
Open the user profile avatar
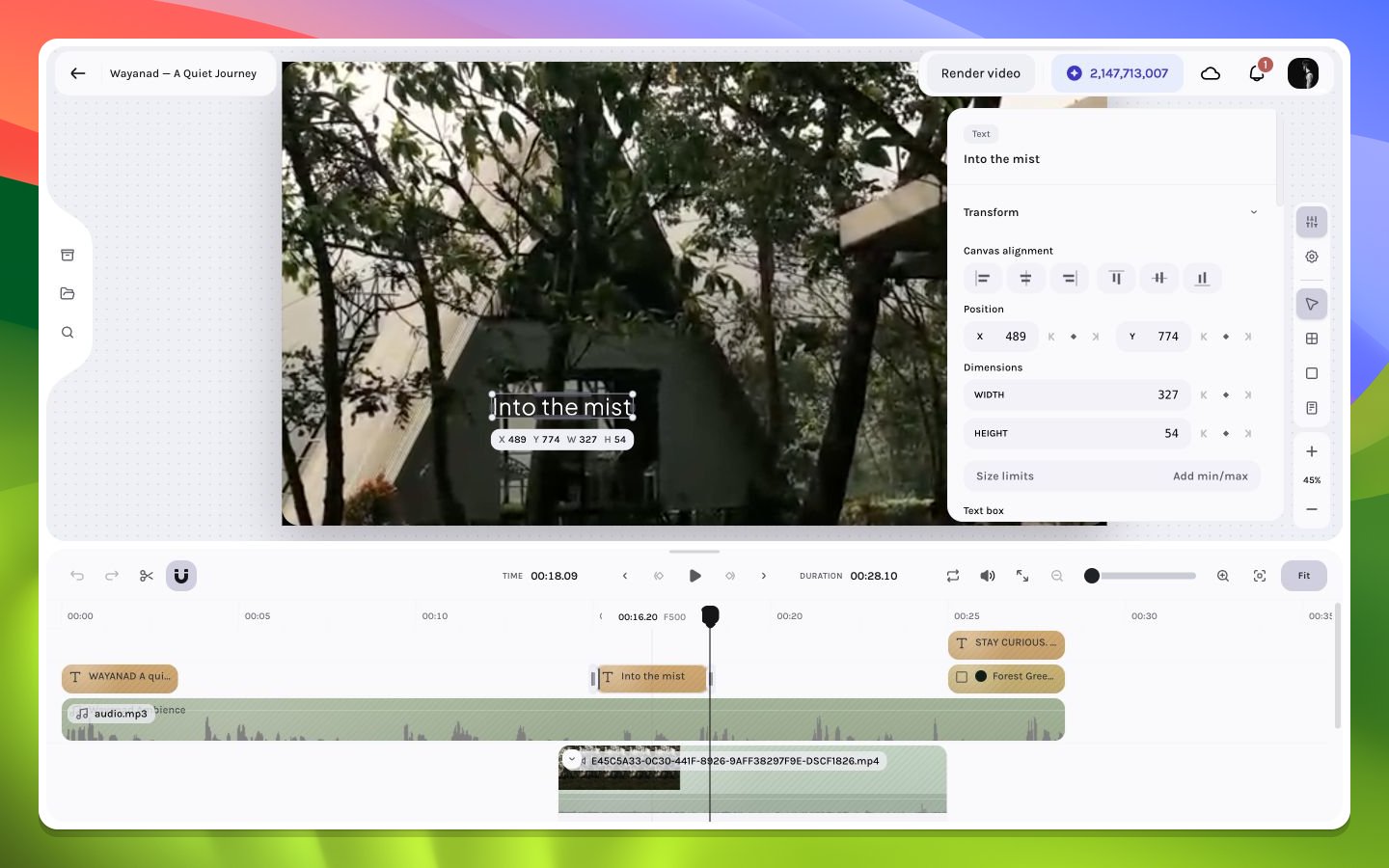(1303, 73)
